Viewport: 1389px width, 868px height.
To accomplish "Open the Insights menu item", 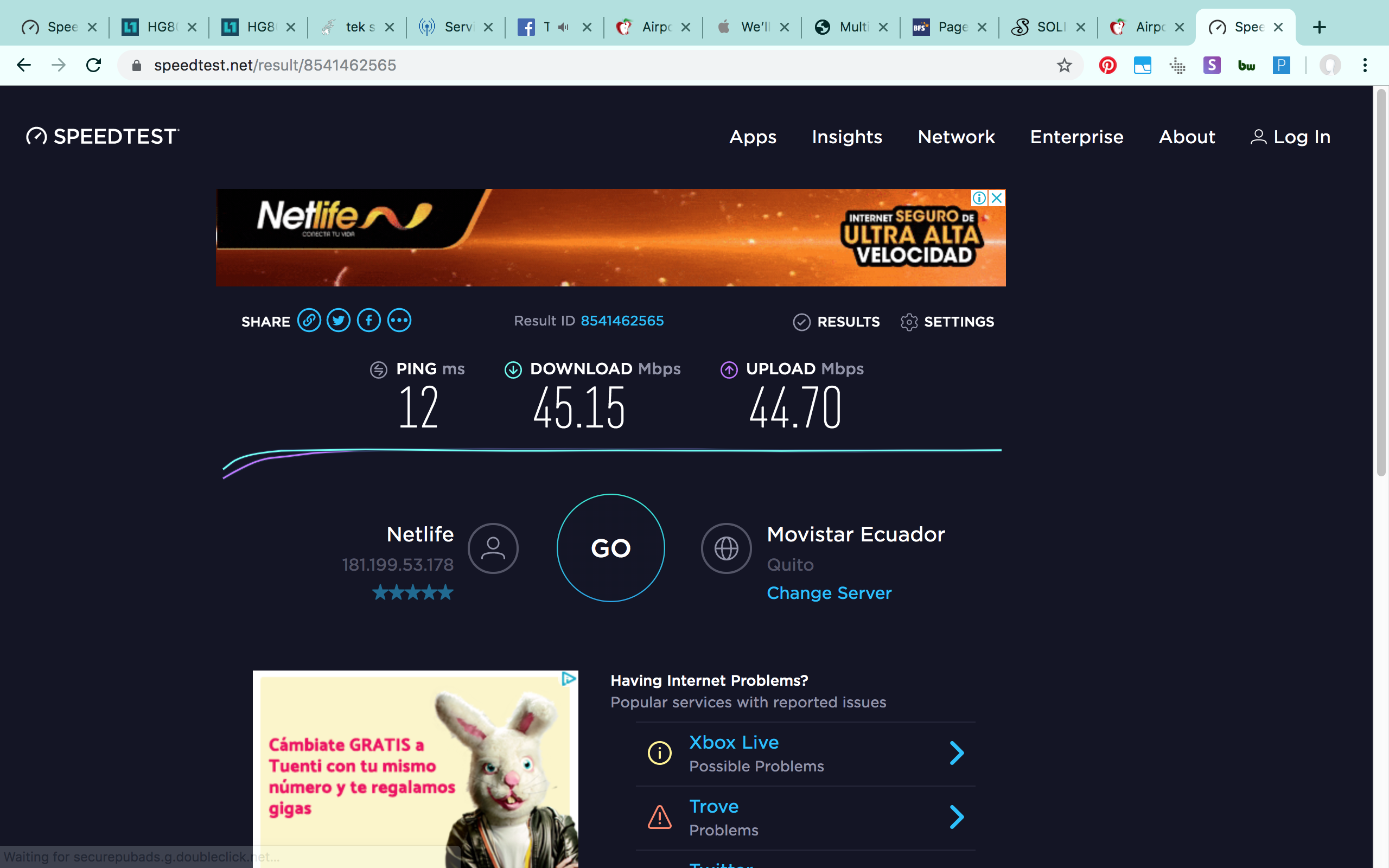I will pyautogui.click(x=846, y=137).
